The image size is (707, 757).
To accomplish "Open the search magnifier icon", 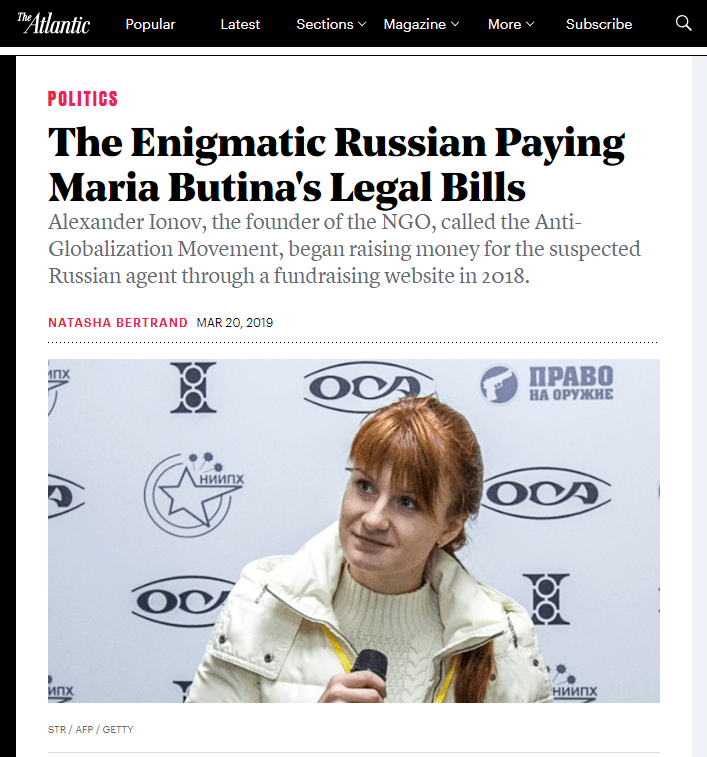I will [x=683, y=23].
